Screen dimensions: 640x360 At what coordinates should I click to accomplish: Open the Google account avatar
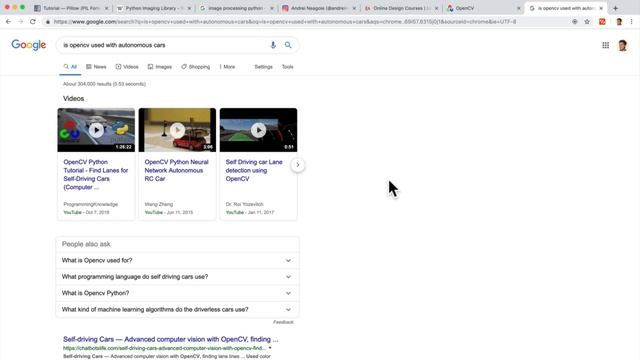[622, 45]
